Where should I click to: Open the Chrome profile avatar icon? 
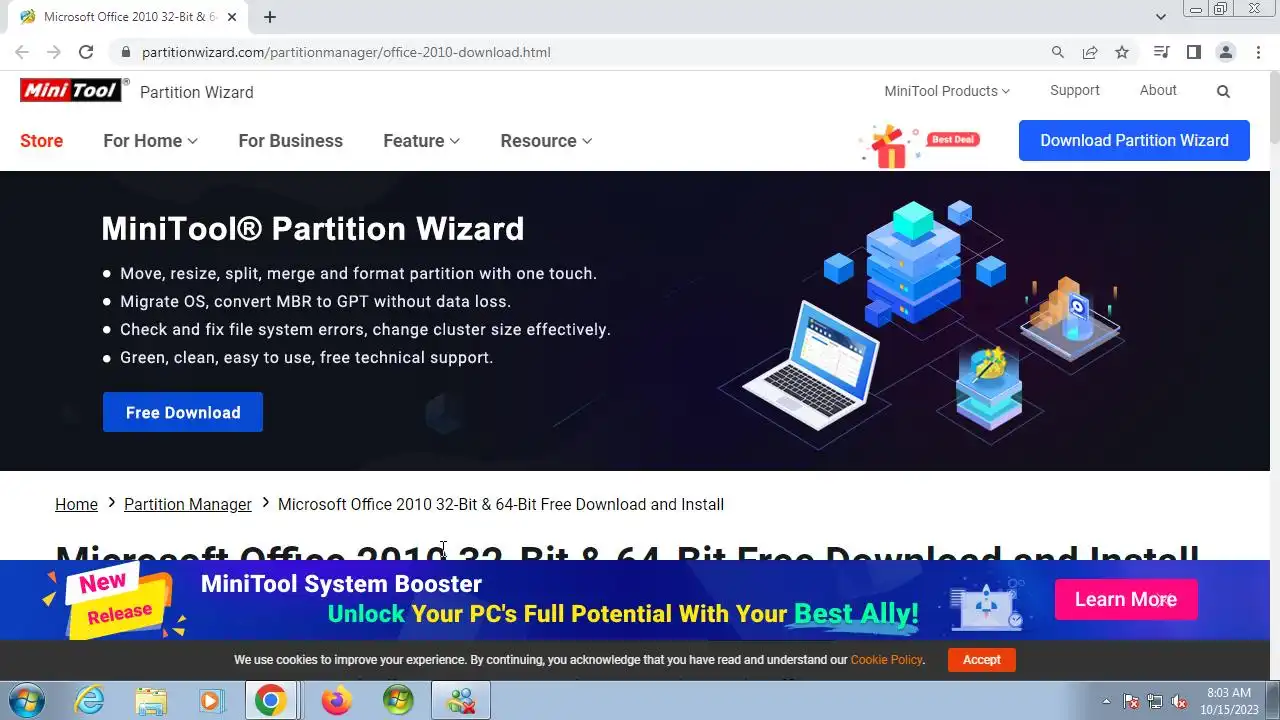click(x=1225, y=52)
